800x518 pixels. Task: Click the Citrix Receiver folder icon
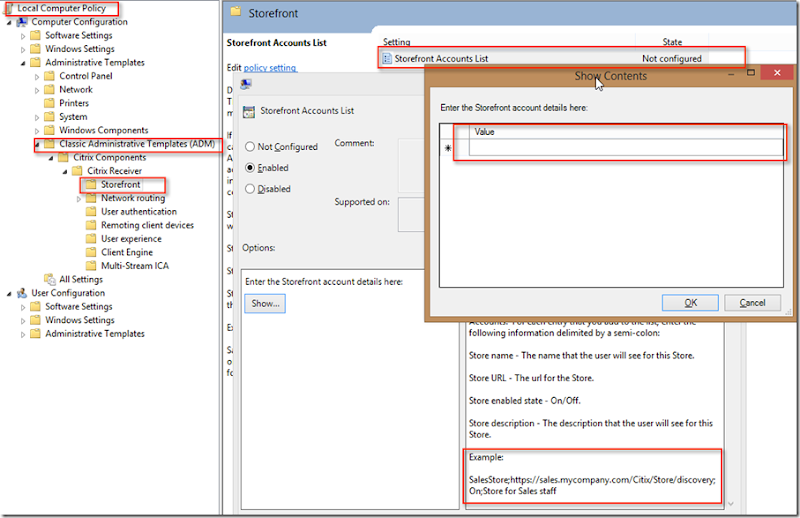click(x=77, y=171)
